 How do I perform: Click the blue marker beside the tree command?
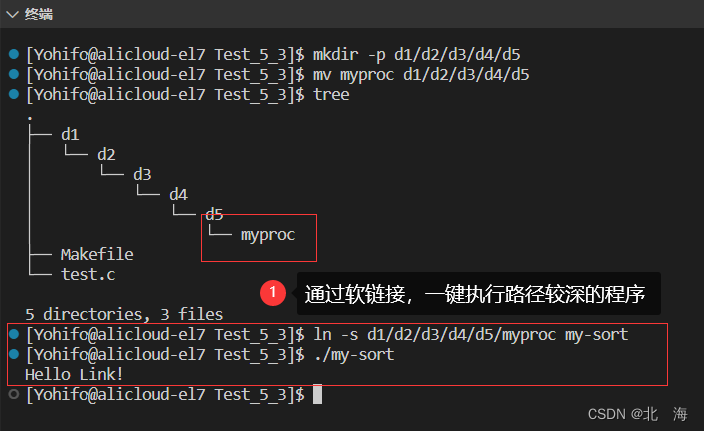pyautogui.click(x=12, y=94)
